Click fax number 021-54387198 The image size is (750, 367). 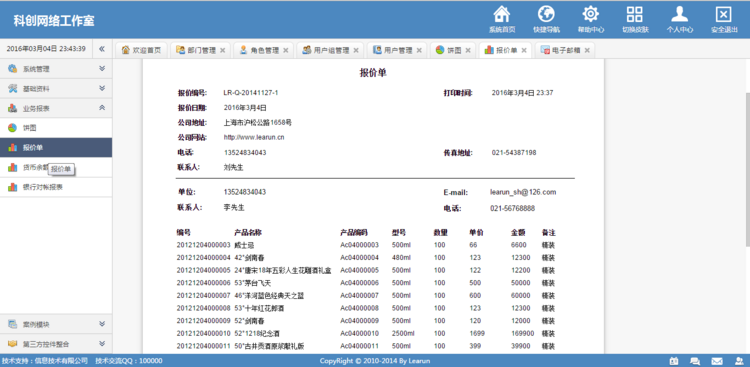click(514, 153)
